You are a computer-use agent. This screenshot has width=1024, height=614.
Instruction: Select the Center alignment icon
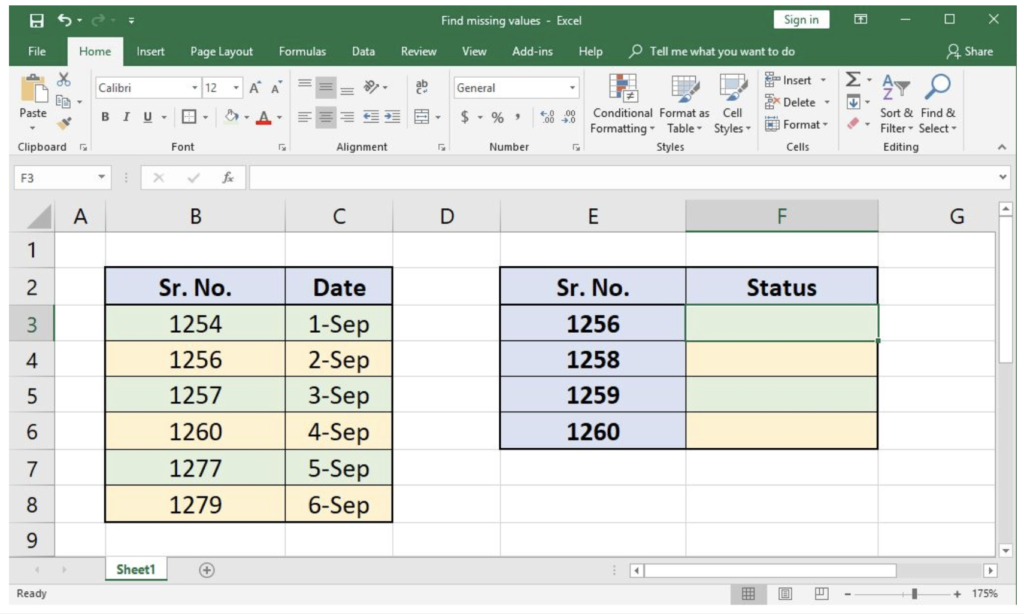(x=325, y=117)
